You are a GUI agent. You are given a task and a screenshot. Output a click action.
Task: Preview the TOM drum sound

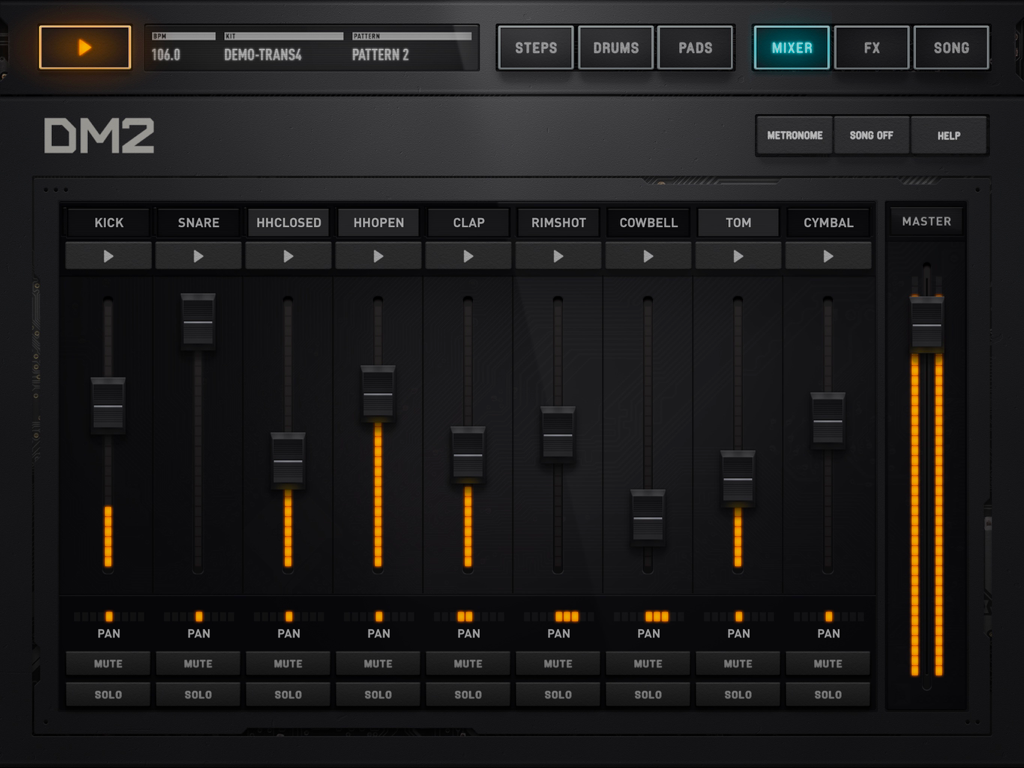click(738, 255)
